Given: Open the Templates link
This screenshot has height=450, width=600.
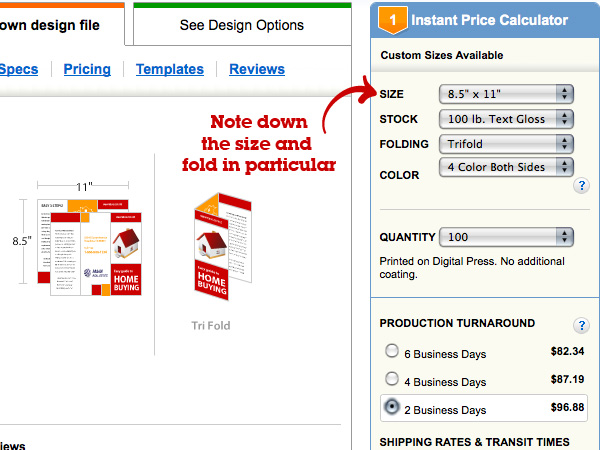Looking at the screenshot, I should point(170,69).
